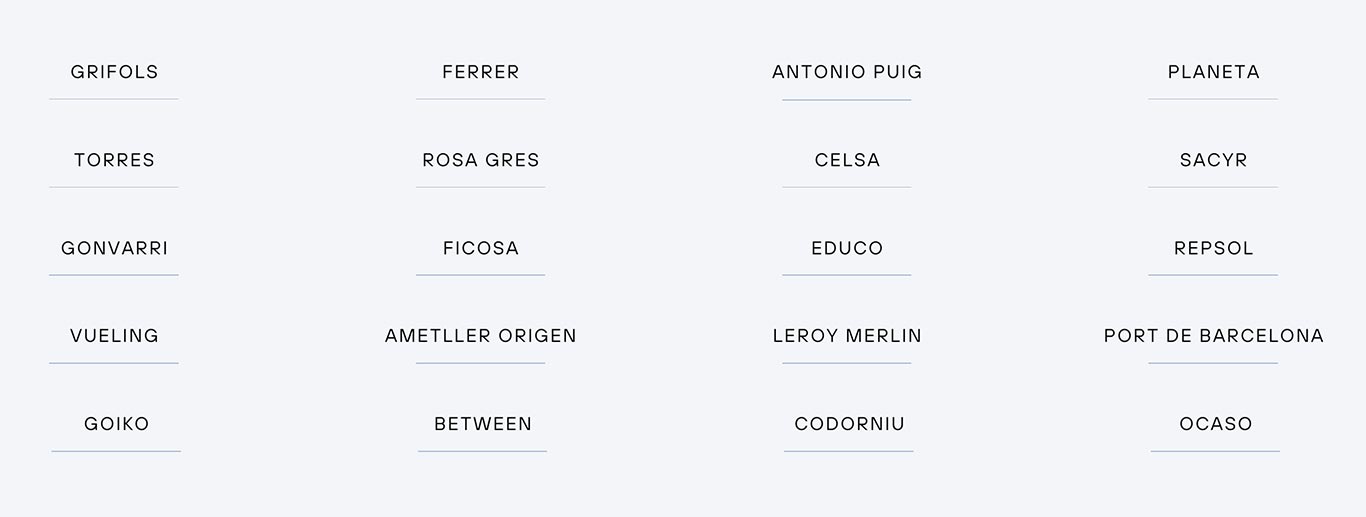Screen dimensions: 1366x517
Task: Open the EDUCO client name
Action: (x=847, y=248)
